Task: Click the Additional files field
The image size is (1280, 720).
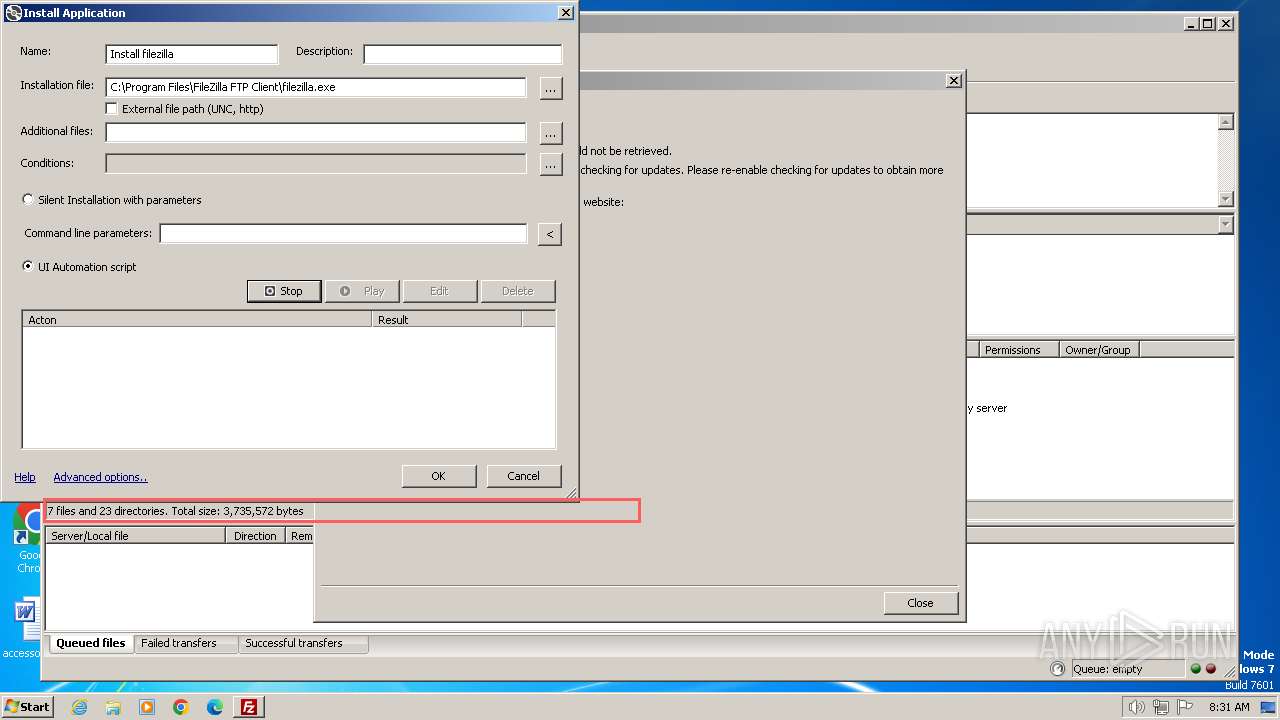Action: click(316, 132)
